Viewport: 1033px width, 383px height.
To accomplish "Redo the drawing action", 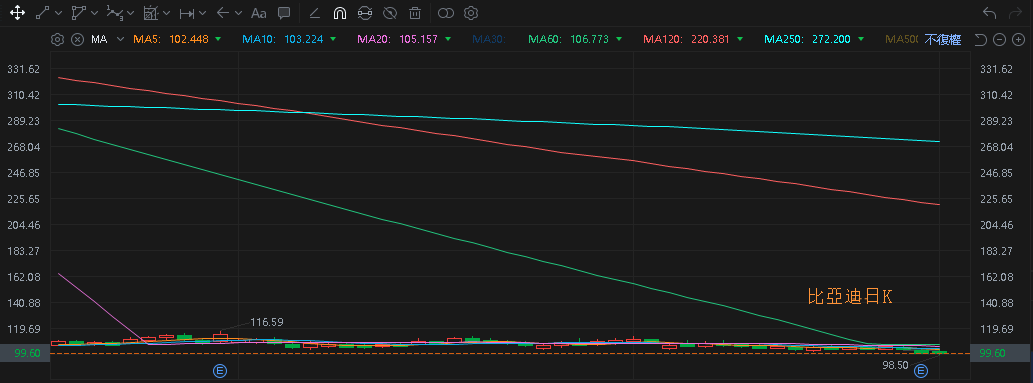I will [x=1015, y=13].
